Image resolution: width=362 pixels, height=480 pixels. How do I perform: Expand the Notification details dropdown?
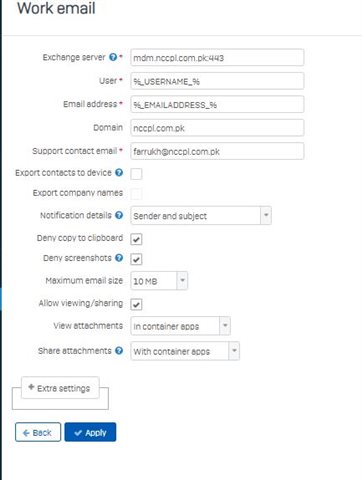(201, 216)
